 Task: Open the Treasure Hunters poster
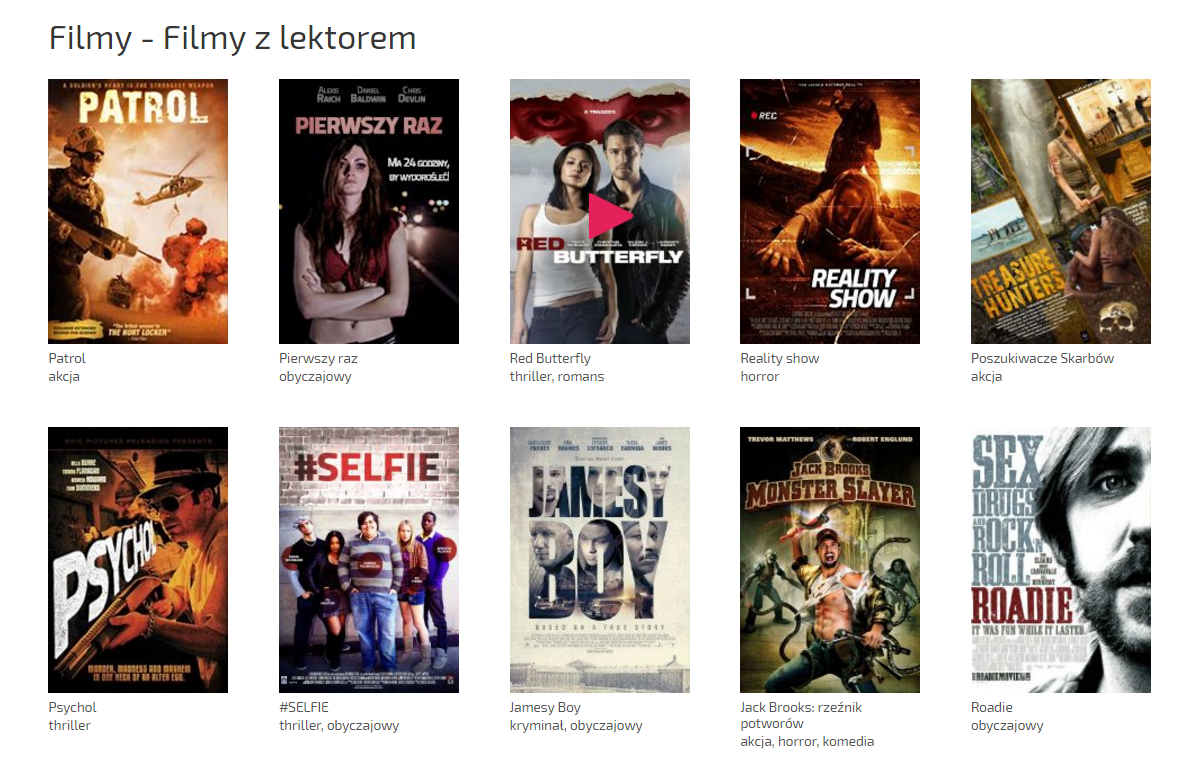1061,212
